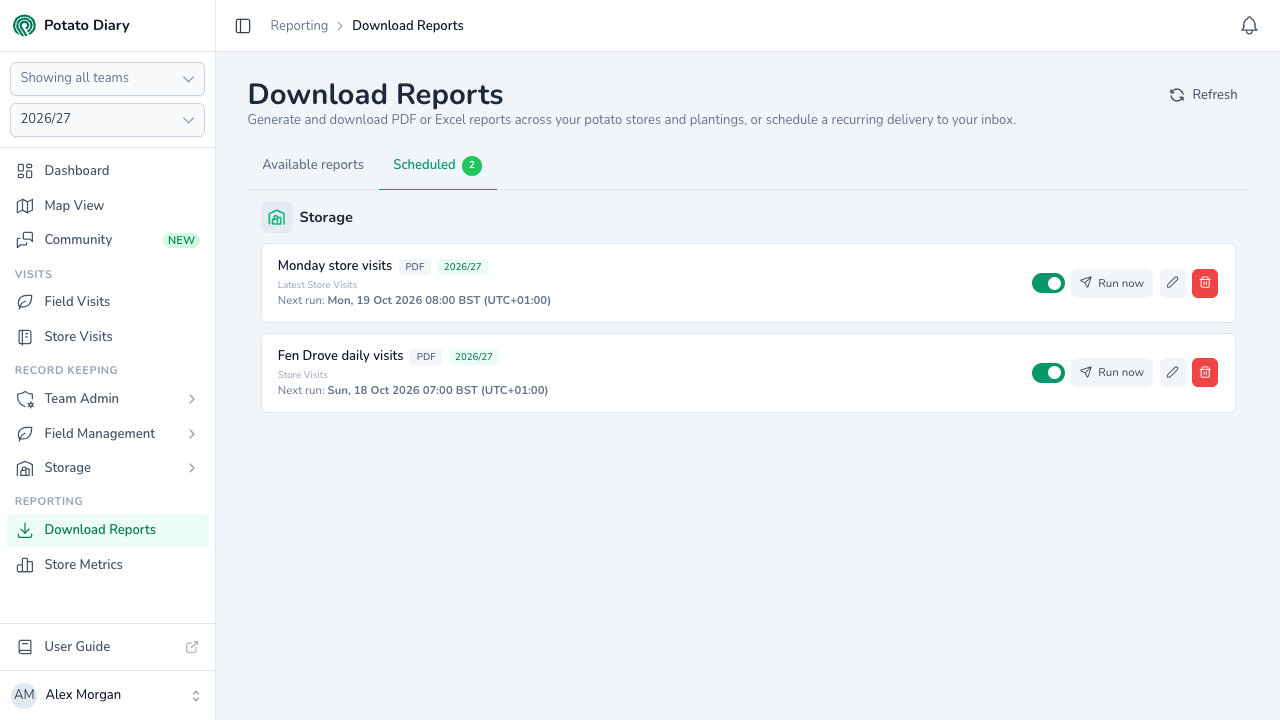
Task: Open Store Visits page
Action: tap(108, 336)
